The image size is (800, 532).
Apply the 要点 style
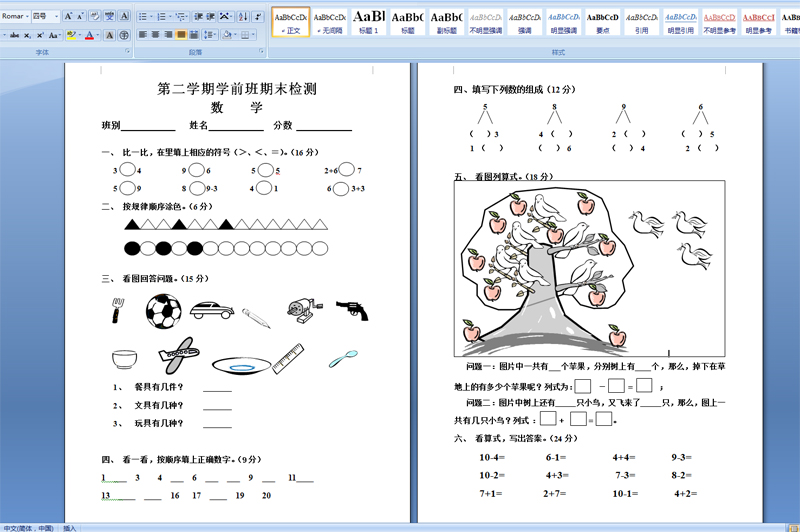tap(603, 22)
